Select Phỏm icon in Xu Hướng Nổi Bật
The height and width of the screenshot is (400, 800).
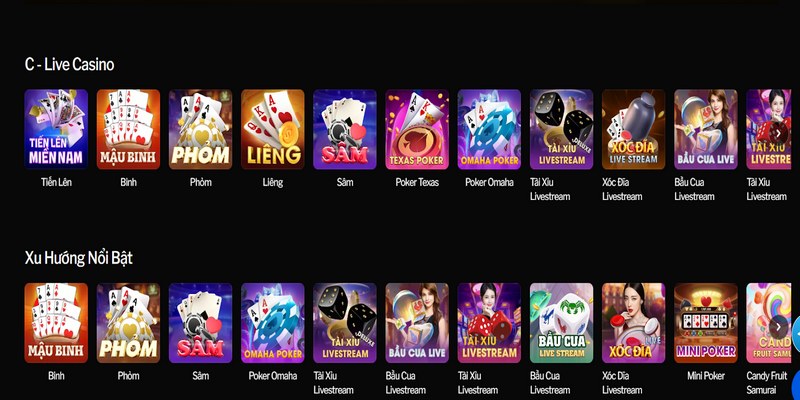tap(128, 323)
